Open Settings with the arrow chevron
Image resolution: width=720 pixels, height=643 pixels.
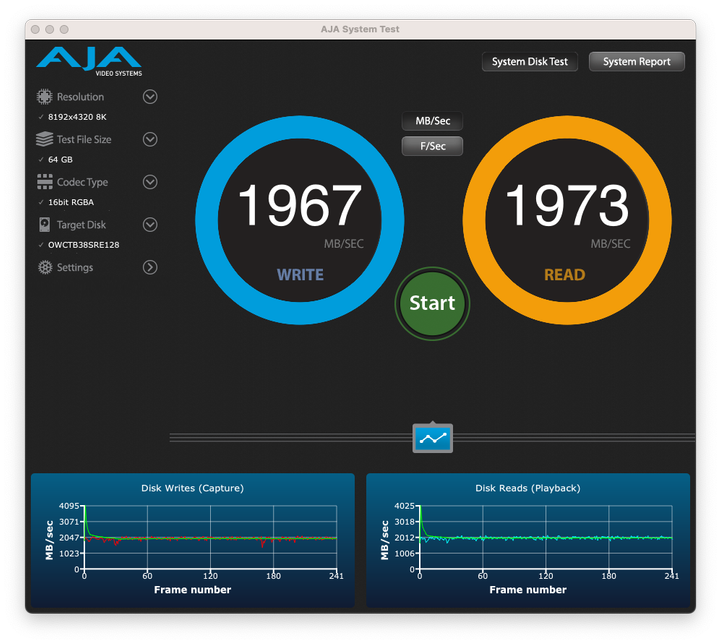point(150,268)
